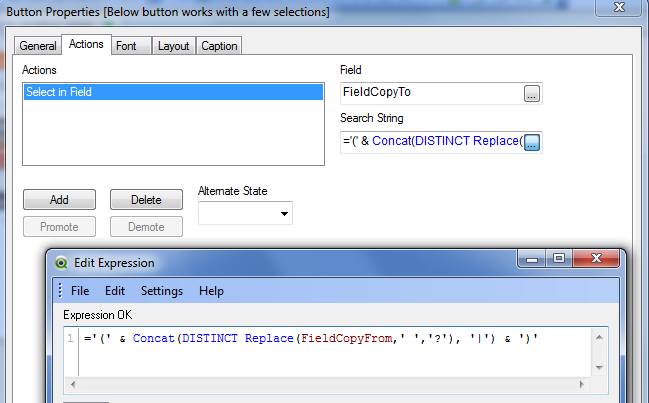Click the Delete action button
The height and width of the screenshot is (403, 649).
[x=146, y=200]
